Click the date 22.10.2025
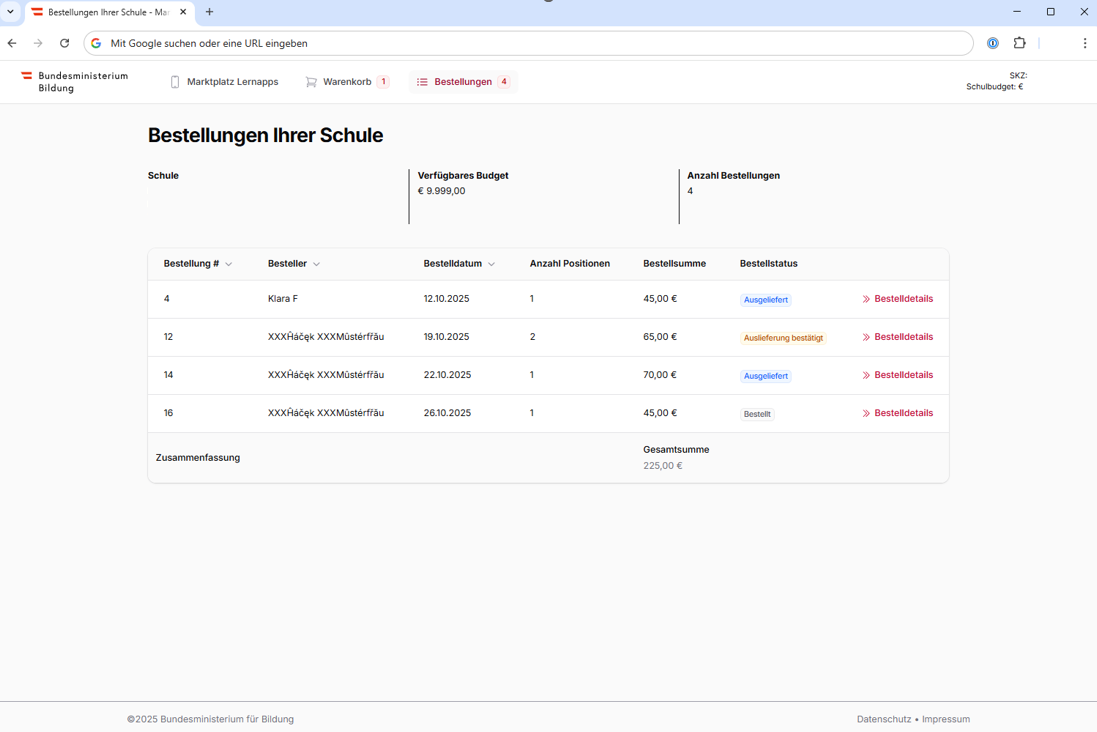The image size is (1097, 732). coord(447,375)
